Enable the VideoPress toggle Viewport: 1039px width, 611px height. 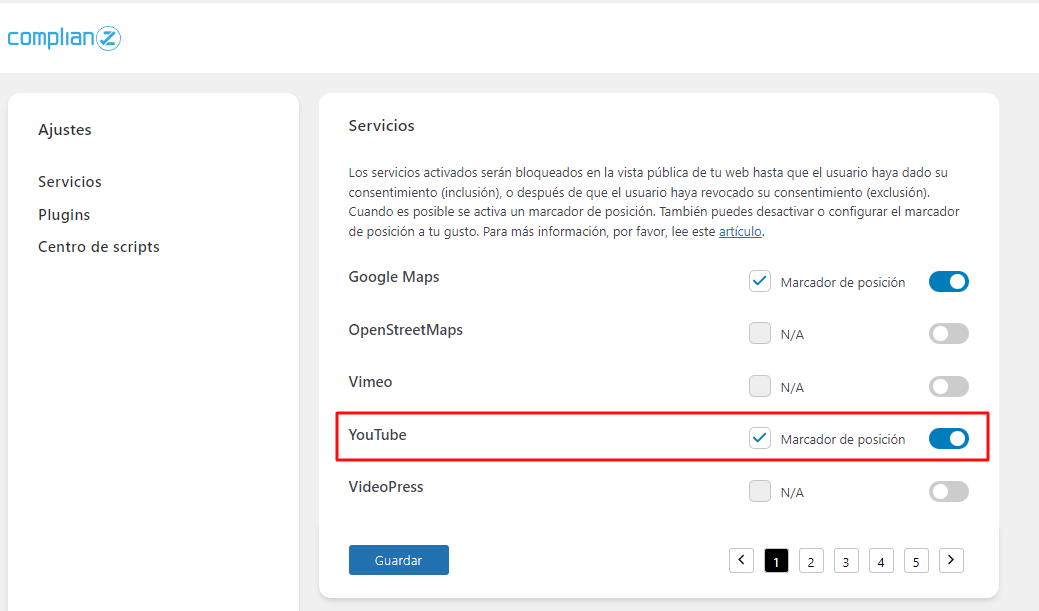[948, 492]
